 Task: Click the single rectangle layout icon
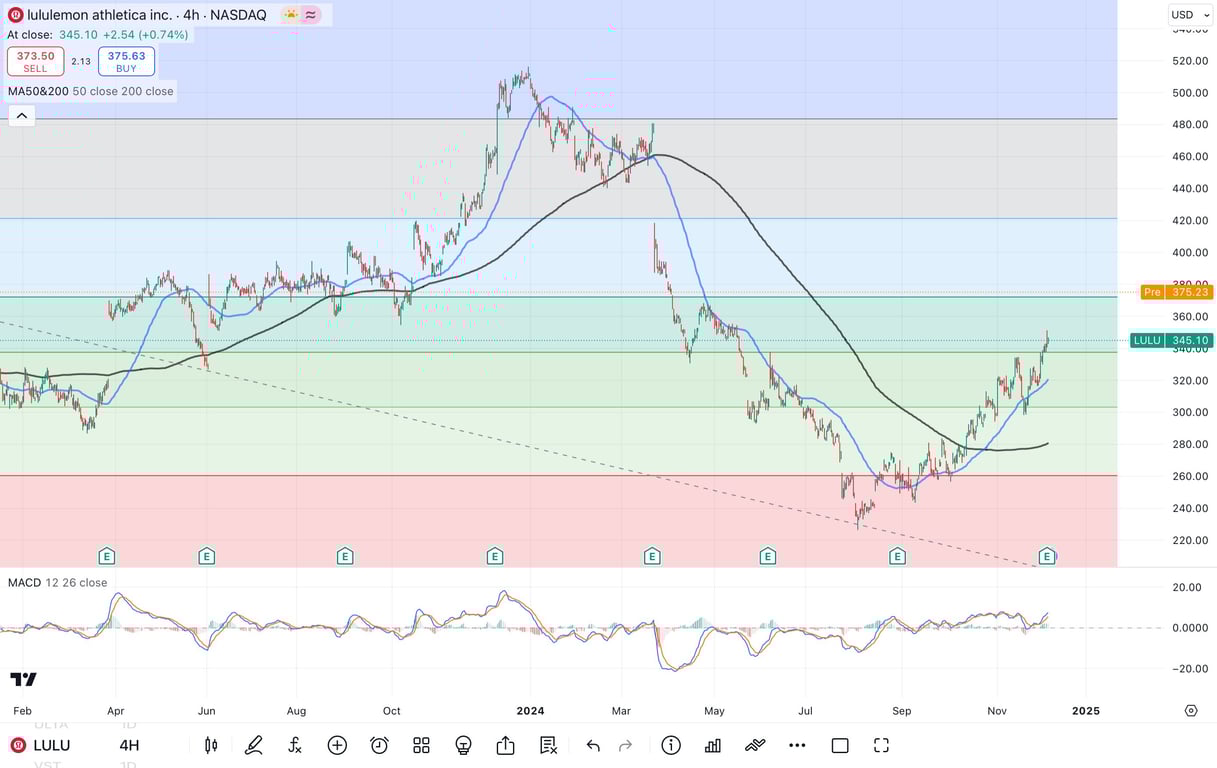[840, 745]
